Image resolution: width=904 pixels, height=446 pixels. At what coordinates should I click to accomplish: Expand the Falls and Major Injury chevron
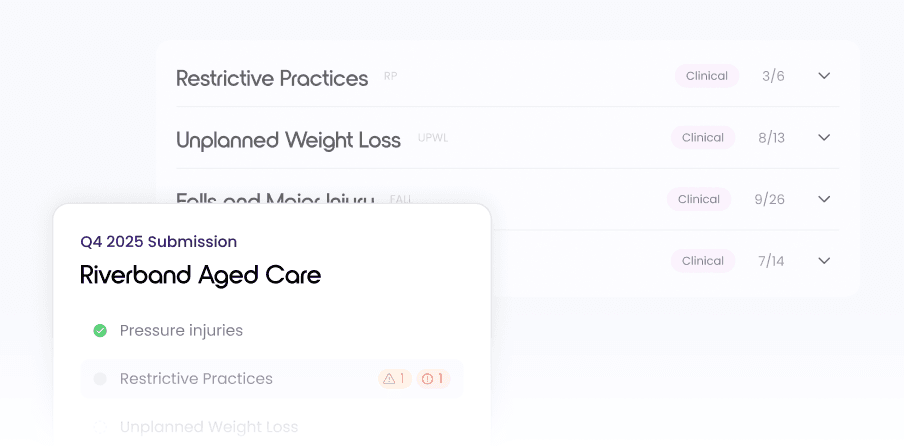(x=824, y=199)
